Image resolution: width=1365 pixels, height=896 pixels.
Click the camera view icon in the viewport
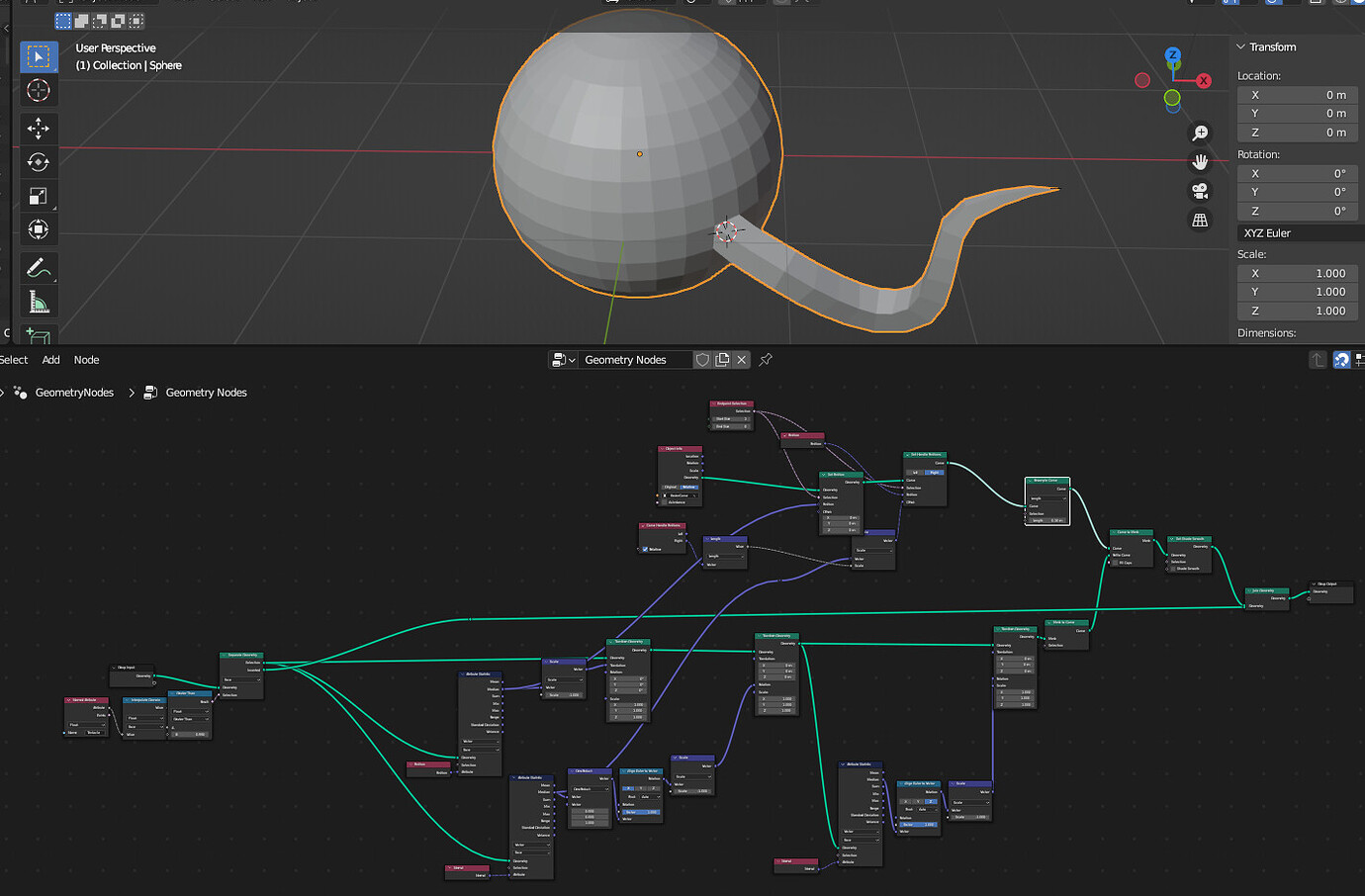click(1200, 191)
